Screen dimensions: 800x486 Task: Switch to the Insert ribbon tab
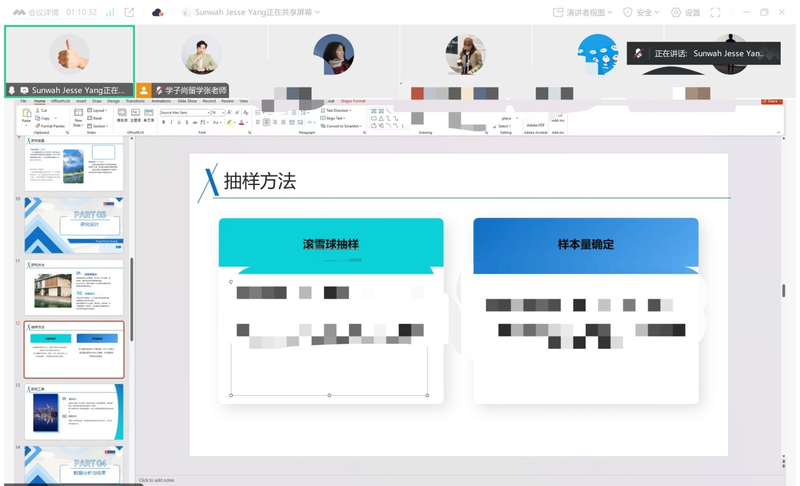pos(81,101)
